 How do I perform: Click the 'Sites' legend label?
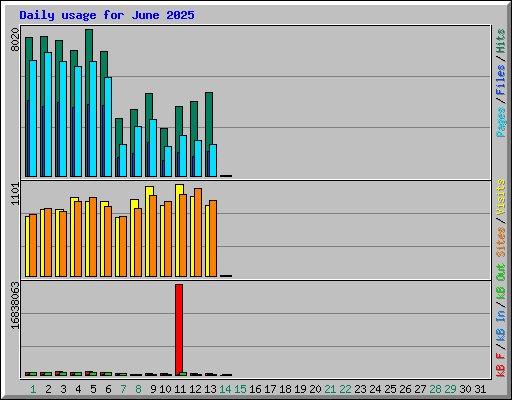pos(501,242)
